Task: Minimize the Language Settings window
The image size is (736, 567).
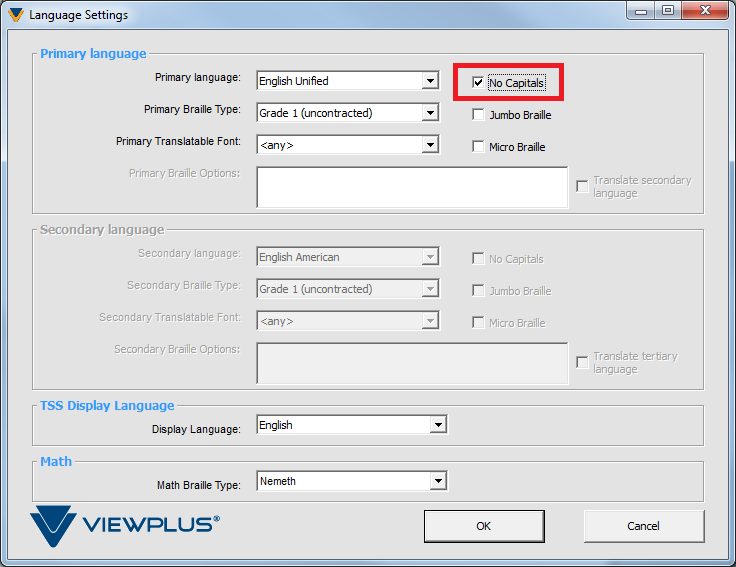Action: click(x=640, y=11)
